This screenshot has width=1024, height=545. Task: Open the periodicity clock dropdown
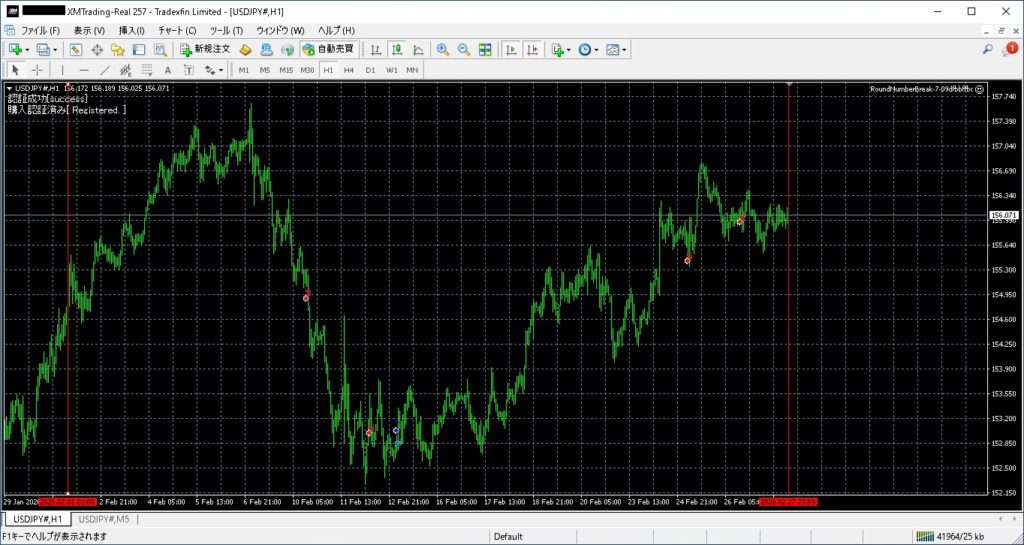click(596, 49)
